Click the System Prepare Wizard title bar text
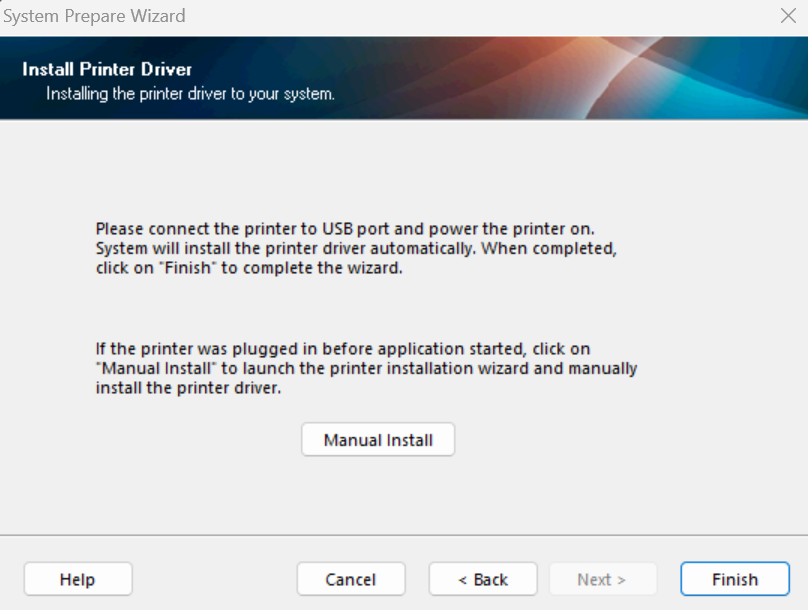Viewport: 808px width, 610px height. [x=95, y=16]
